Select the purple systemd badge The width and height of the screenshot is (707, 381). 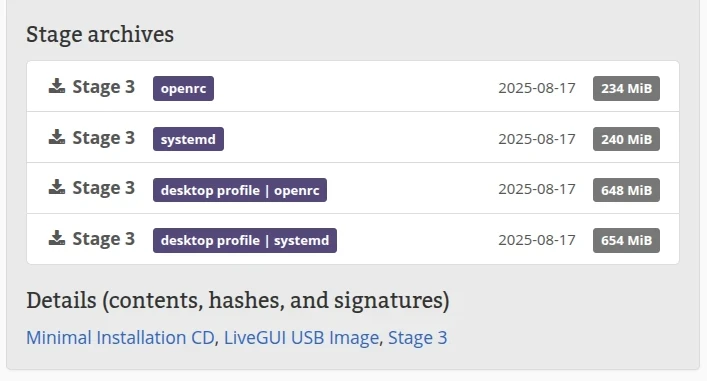tap(188, 139)
